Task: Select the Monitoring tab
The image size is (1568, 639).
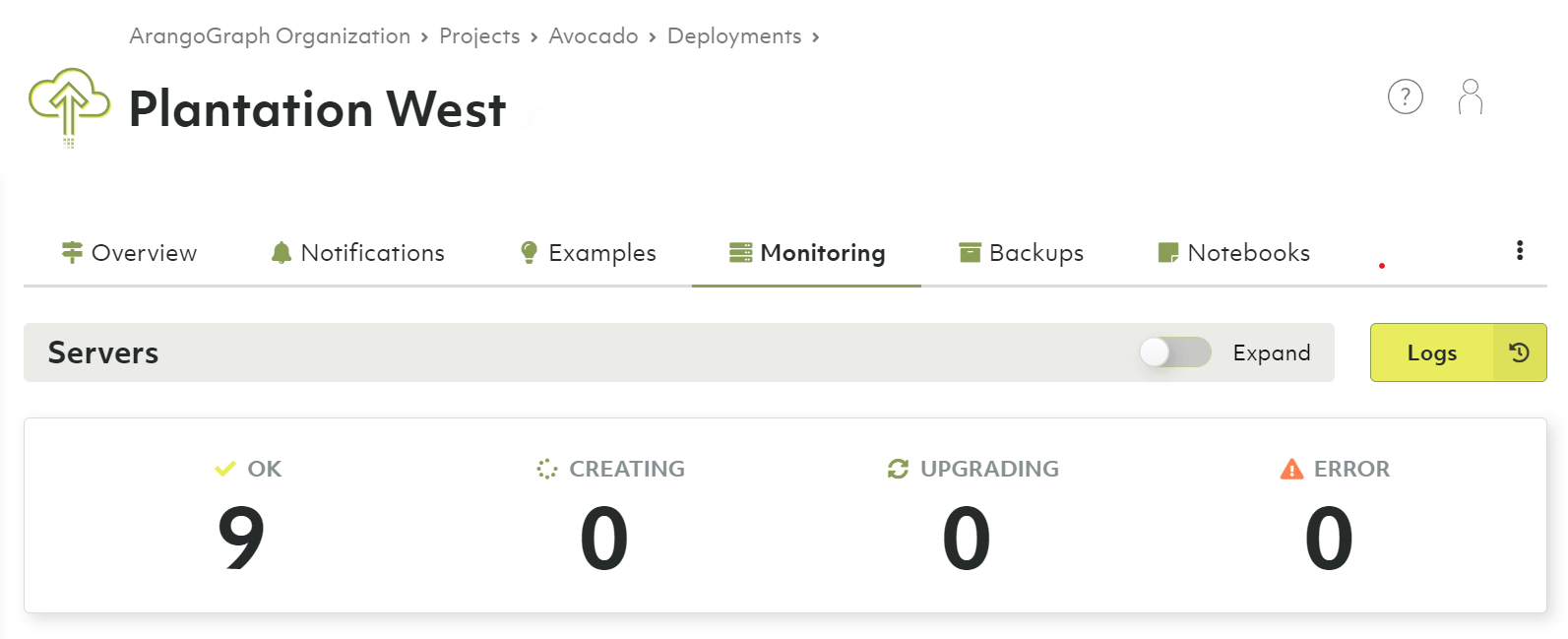Action: pos(806,253)
